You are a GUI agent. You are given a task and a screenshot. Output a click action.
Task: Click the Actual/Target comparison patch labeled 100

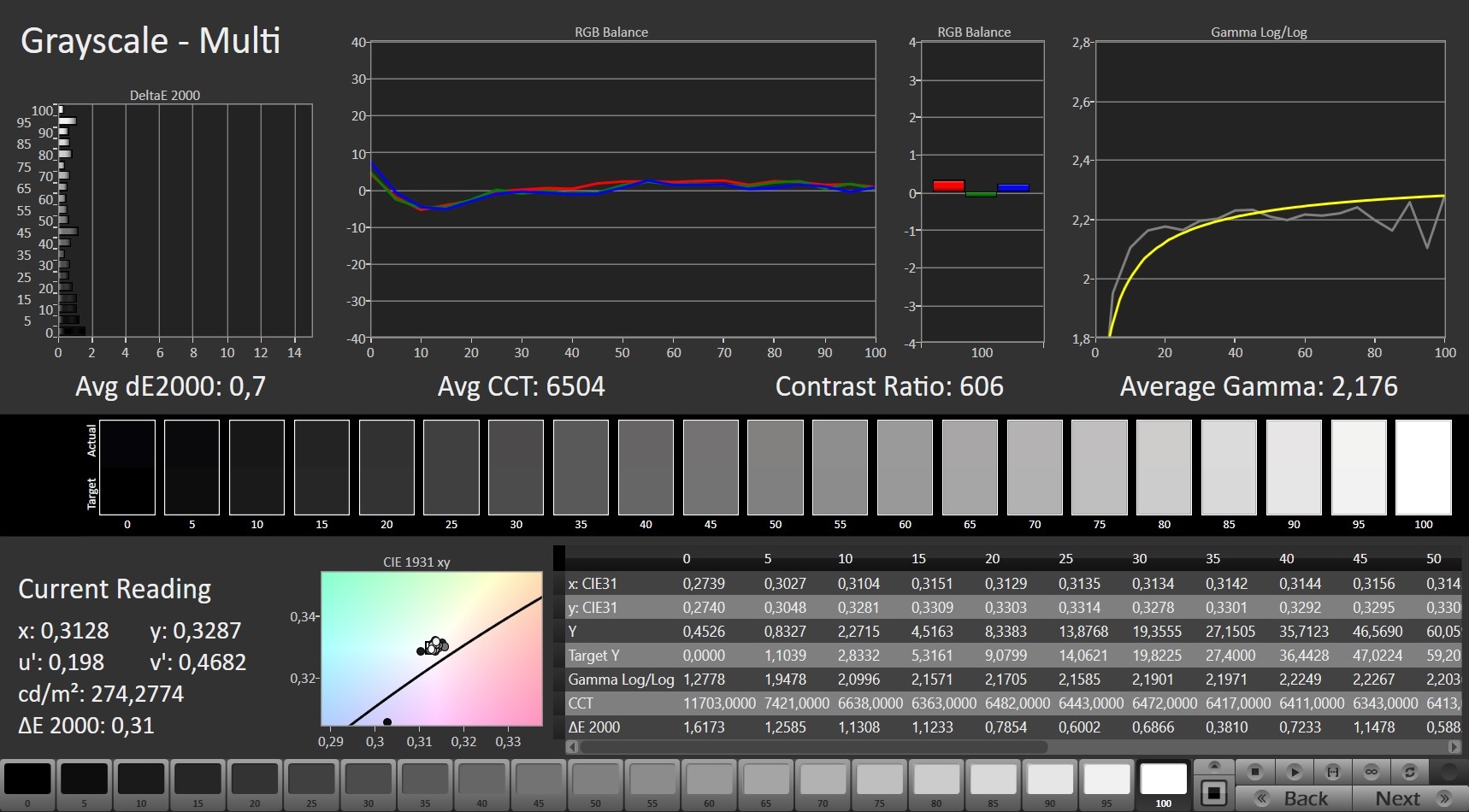click(1424, 468)
